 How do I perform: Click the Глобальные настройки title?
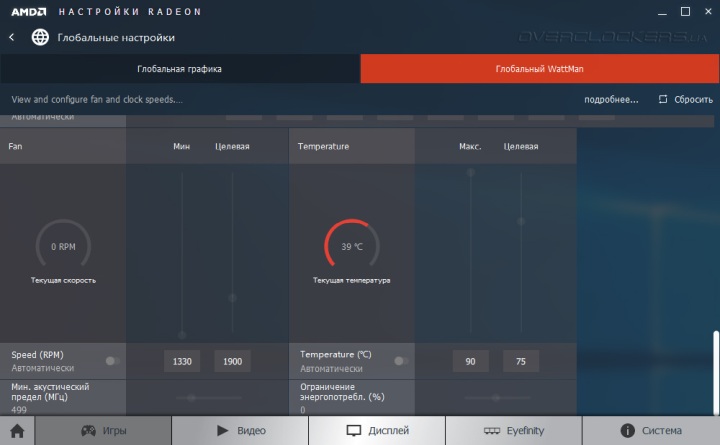116,38
